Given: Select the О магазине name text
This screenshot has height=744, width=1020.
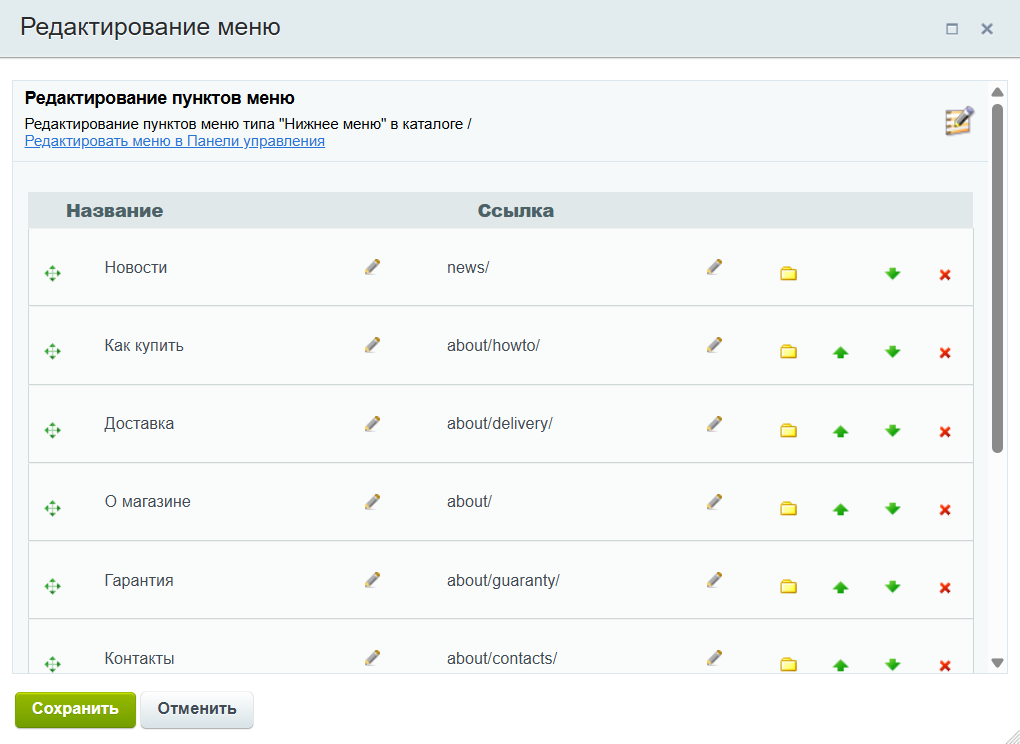Looking at the screenshot, I should pyautogui.click(x=148, y=501).
